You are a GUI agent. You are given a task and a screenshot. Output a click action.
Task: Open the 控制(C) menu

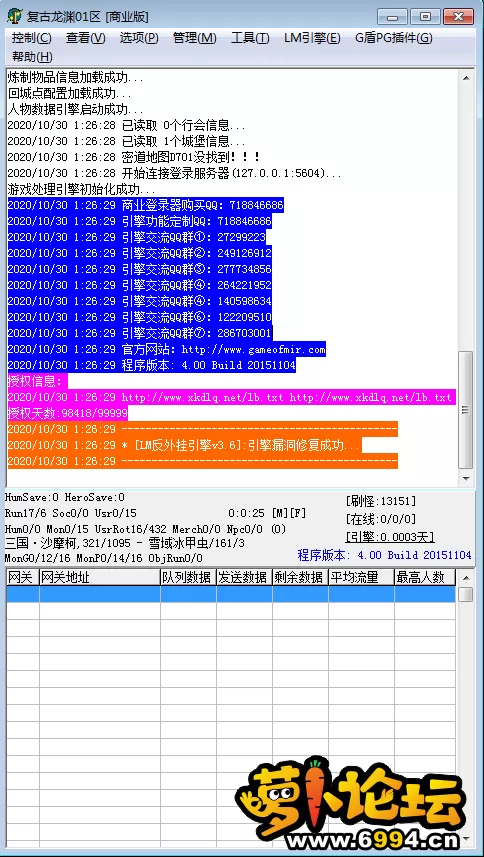[x=32, y=38]
